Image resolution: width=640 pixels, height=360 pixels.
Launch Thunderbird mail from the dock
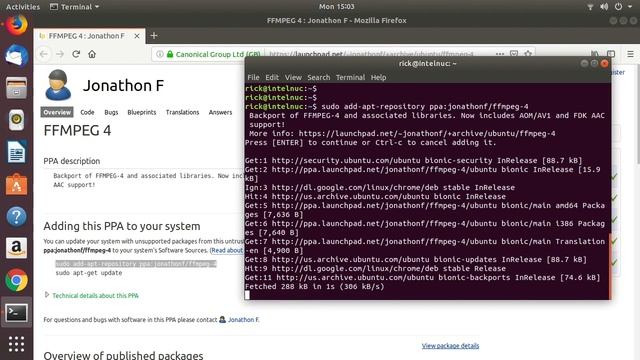coord(16,56)
